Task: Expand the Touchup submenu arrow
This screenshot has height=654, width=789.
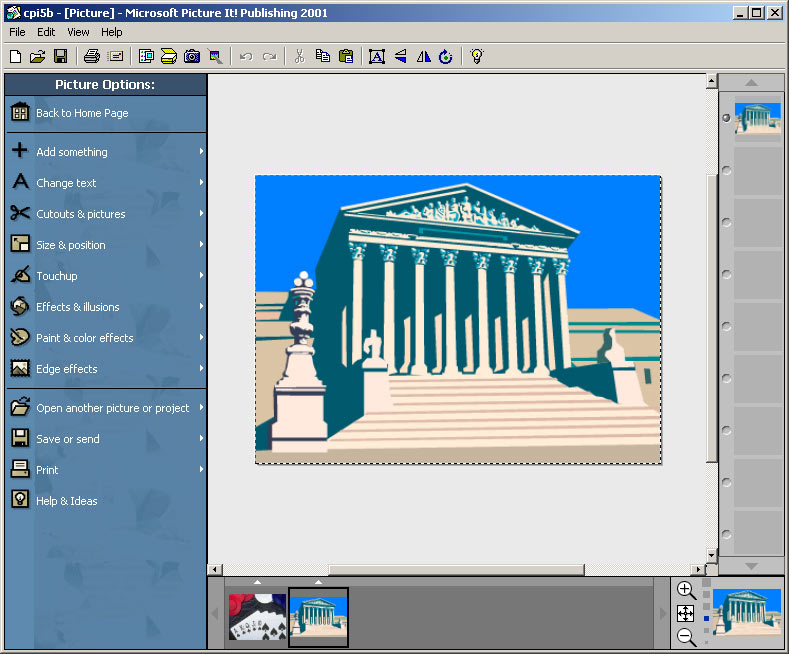Action: (201, 275)
